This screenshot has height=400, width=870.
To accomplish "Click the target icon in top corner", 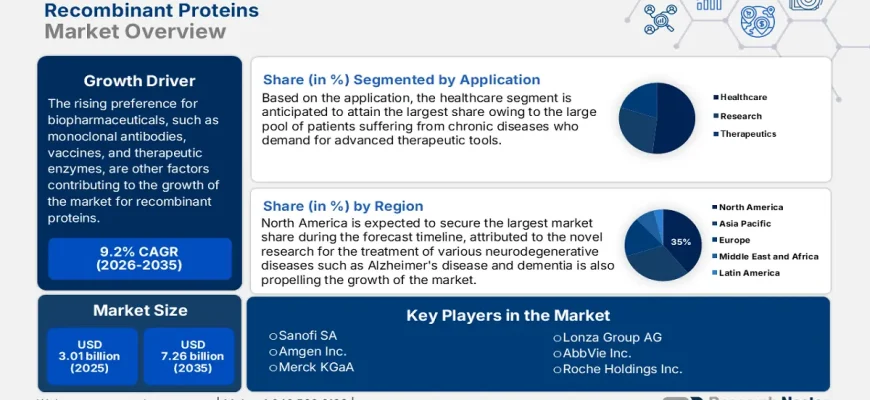I will [805, 4].
